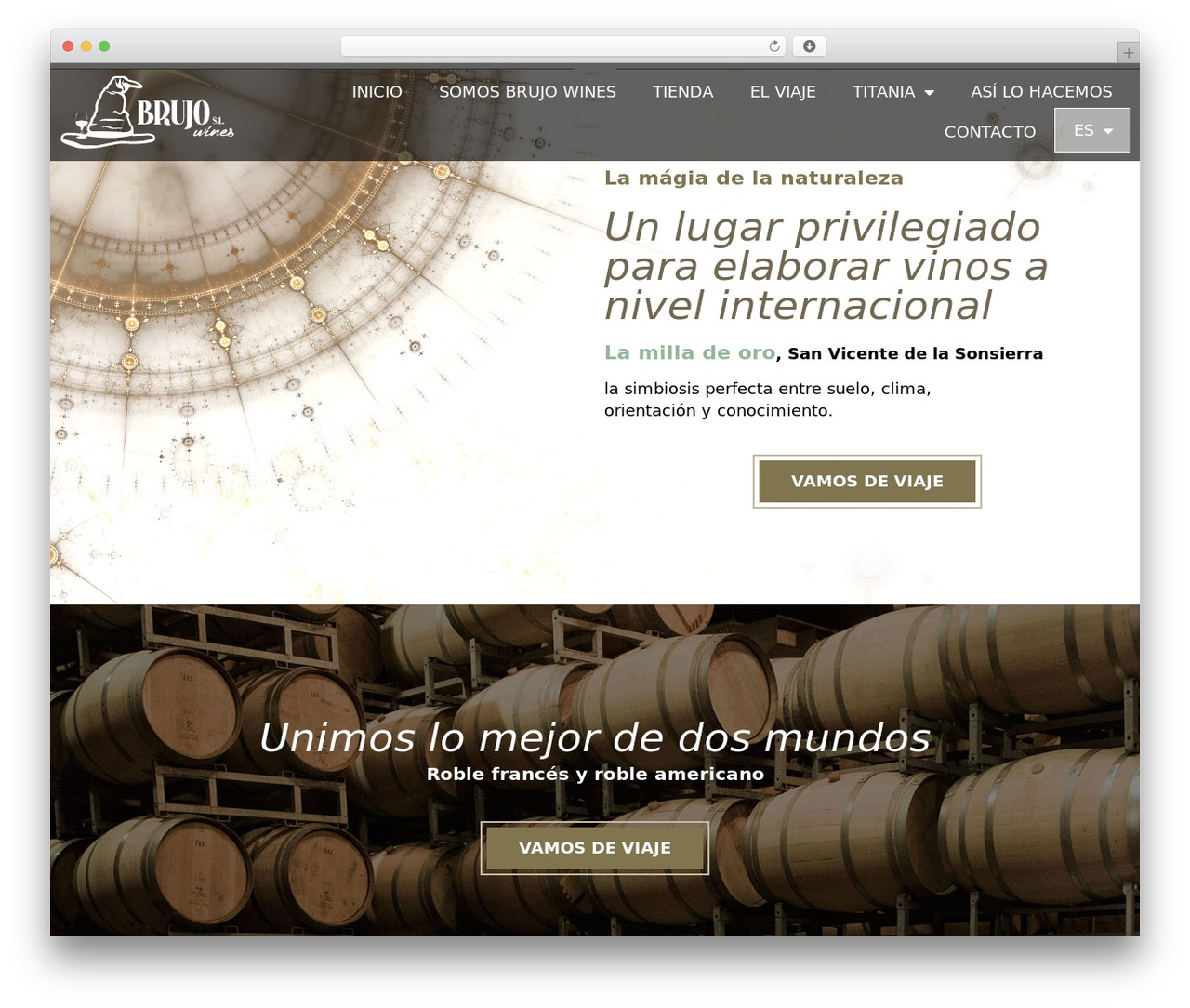1190x1008 pixels.
Task: Click 'San Vicente de la Sonsierra' text
Action: click(x=916, y=353)
